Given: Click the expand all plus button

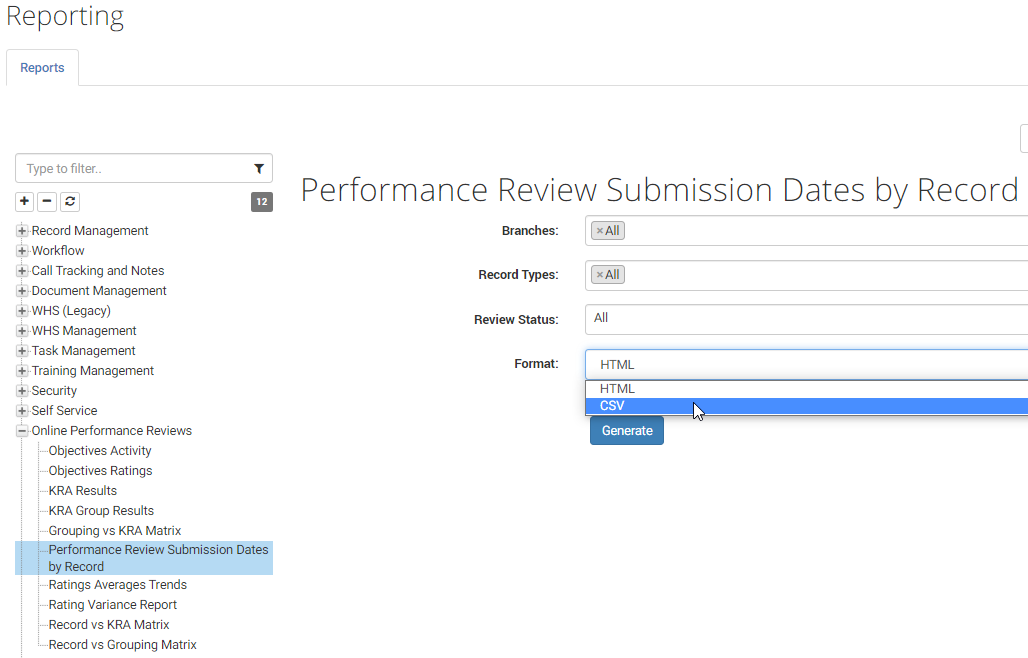Looking at the screenshot, I should click(24, 201).
